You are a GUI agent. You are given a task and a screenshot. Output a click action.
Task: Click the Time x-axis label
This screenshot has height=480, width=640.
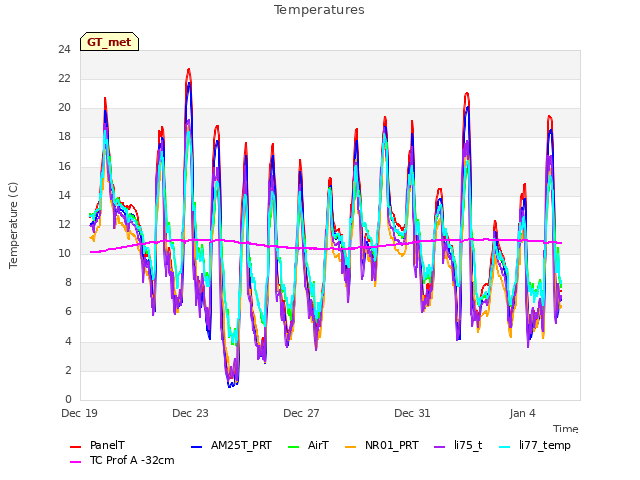coord(565,429)
